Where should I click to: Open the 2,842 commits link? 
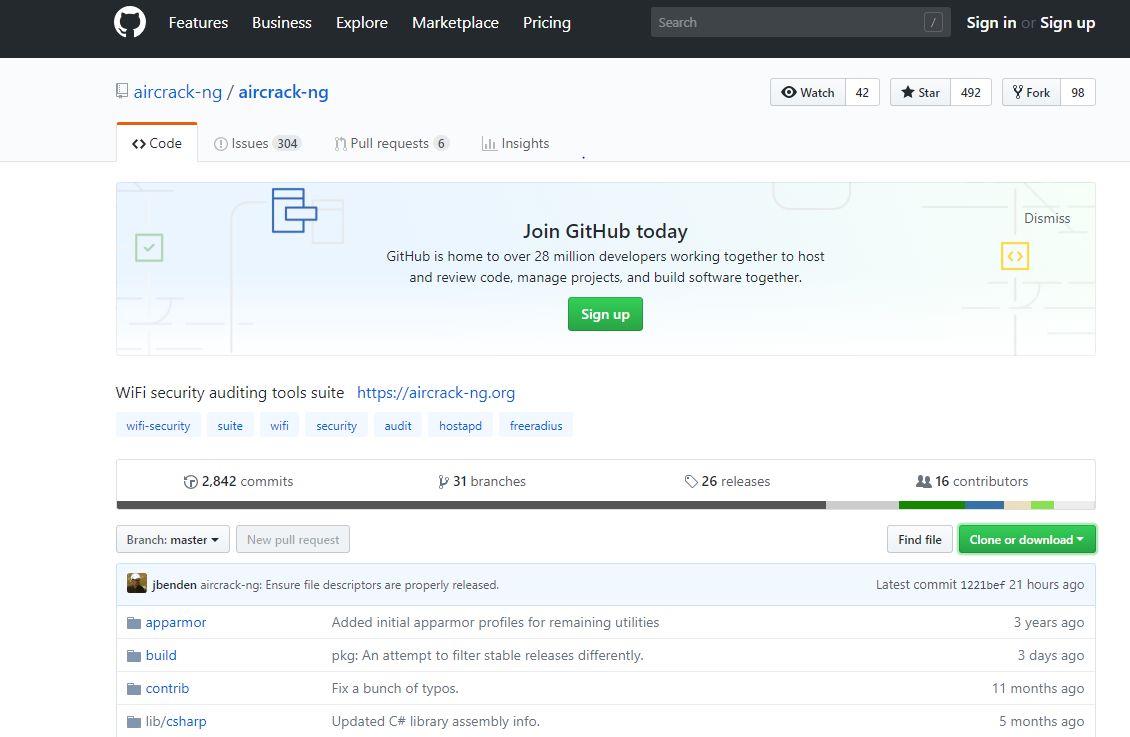(239, 481)
